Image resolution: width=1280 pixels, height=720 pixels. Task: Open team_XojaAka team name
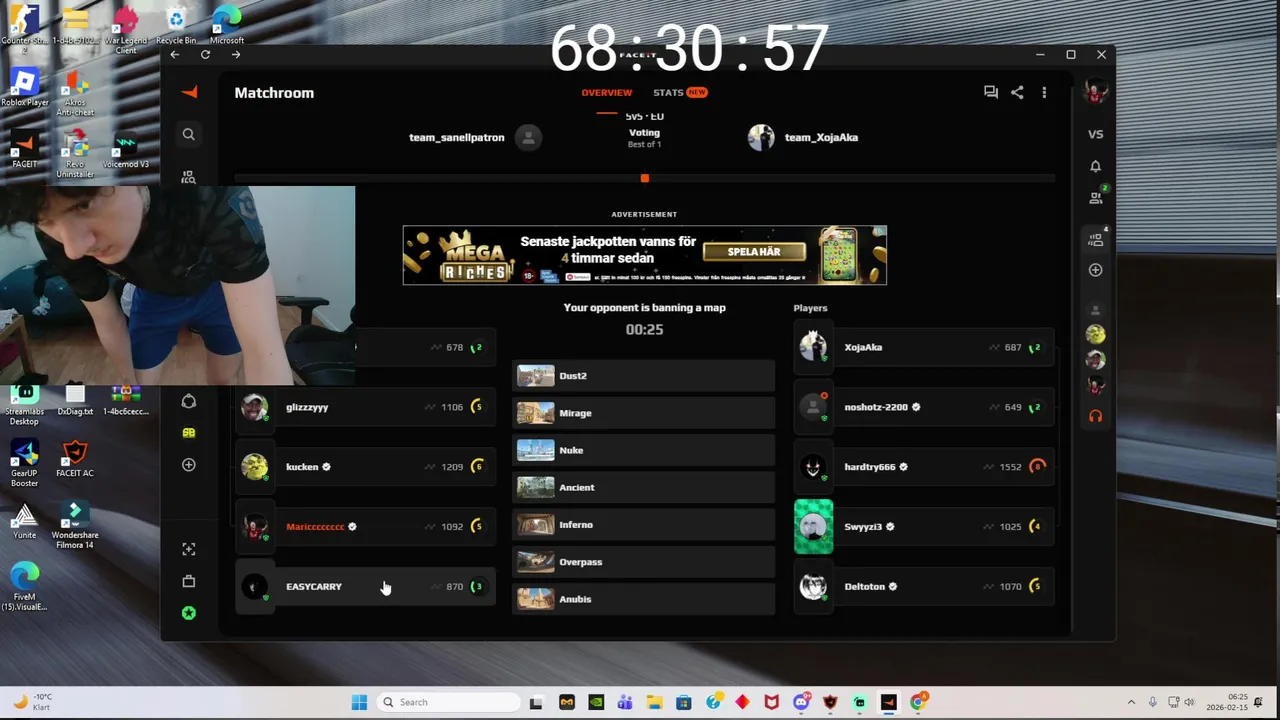tap(821, 137)
